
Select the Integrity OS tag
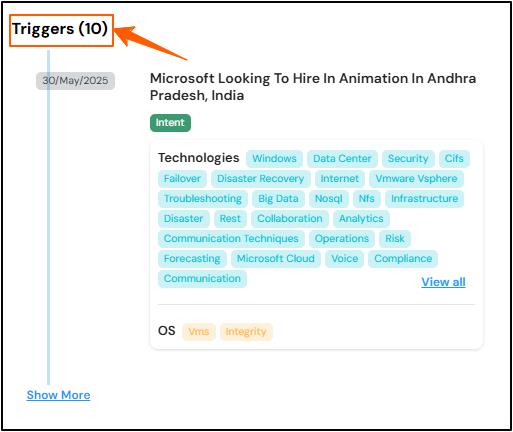click(246, 332)
